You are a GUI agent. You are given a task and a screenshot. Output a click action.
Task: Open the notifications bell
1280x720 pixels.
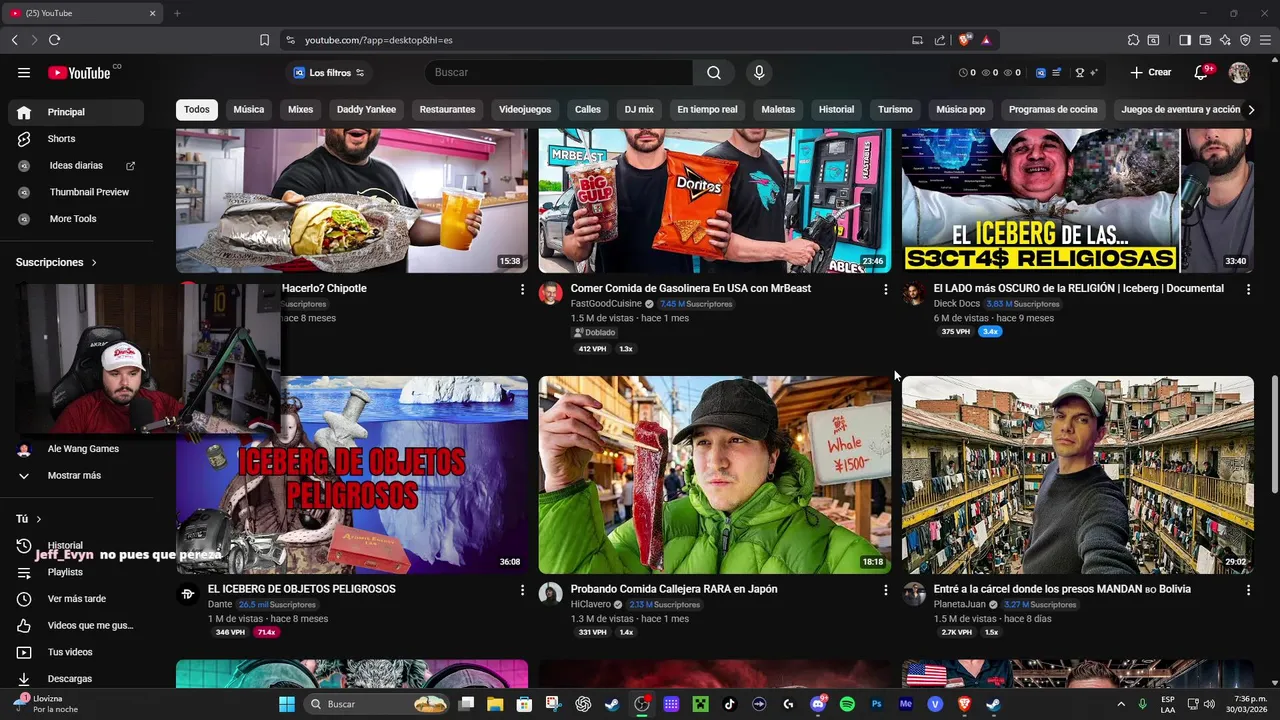click(1202, 72)
